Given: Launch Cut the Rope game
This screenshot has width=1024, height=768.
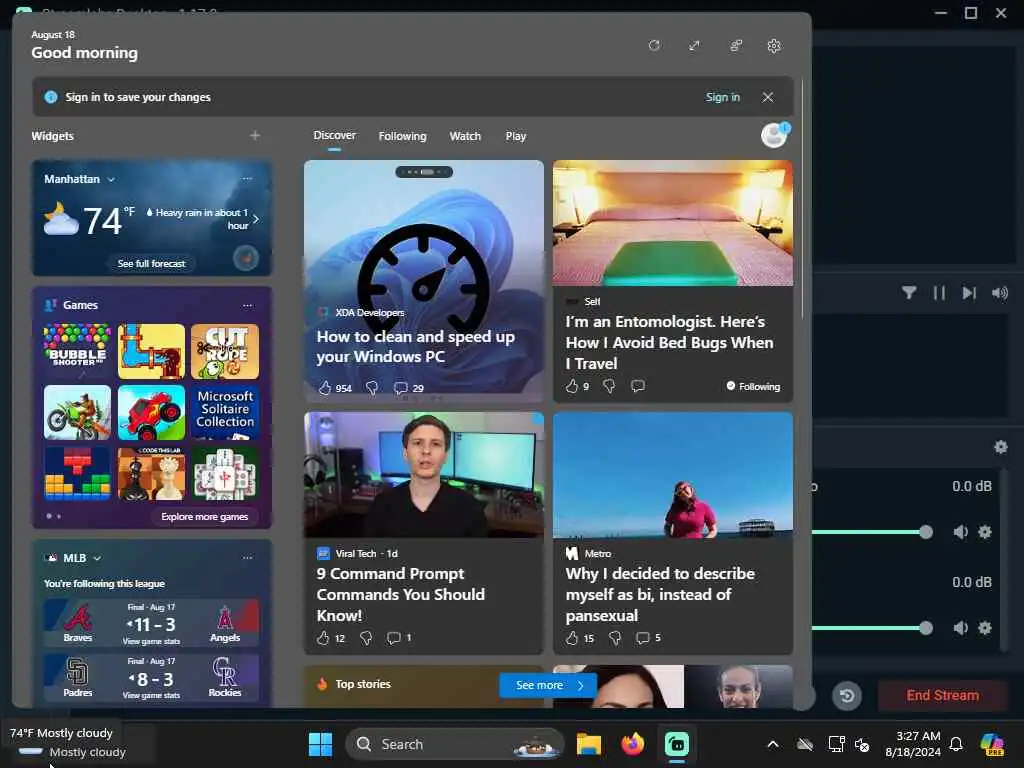Looking at the screenshot, I should pyautogui.click(x=225, y=351).
